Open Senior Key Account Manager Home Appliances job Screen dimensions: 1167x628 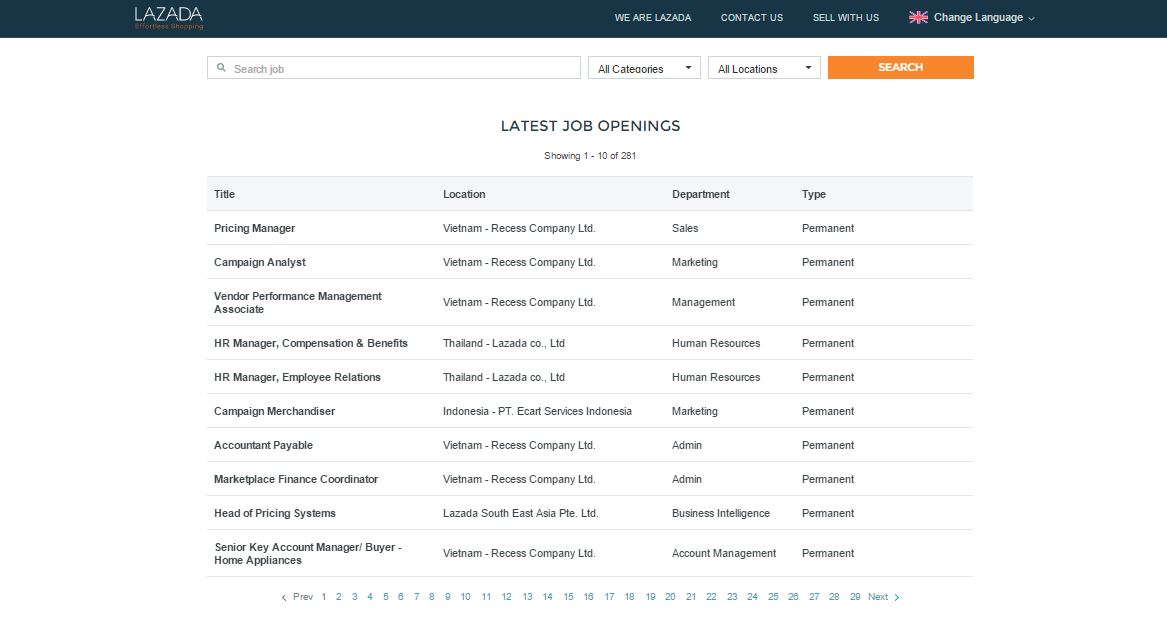click(308, 554)
